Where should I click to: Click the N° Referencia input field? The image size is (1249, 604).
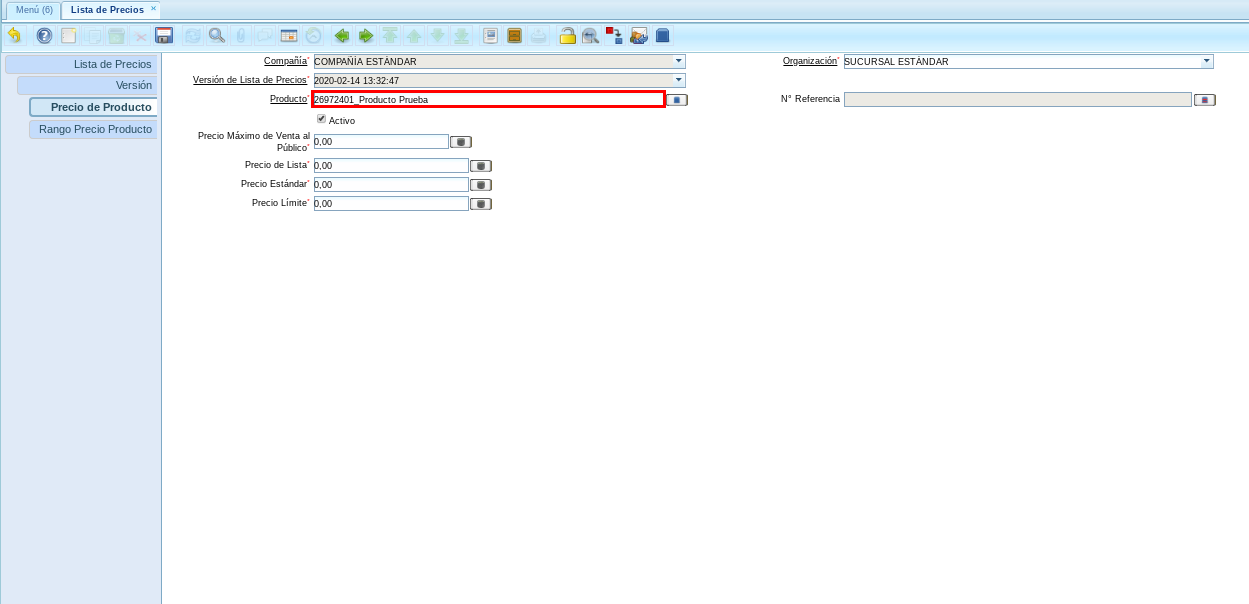[1018, 100]
